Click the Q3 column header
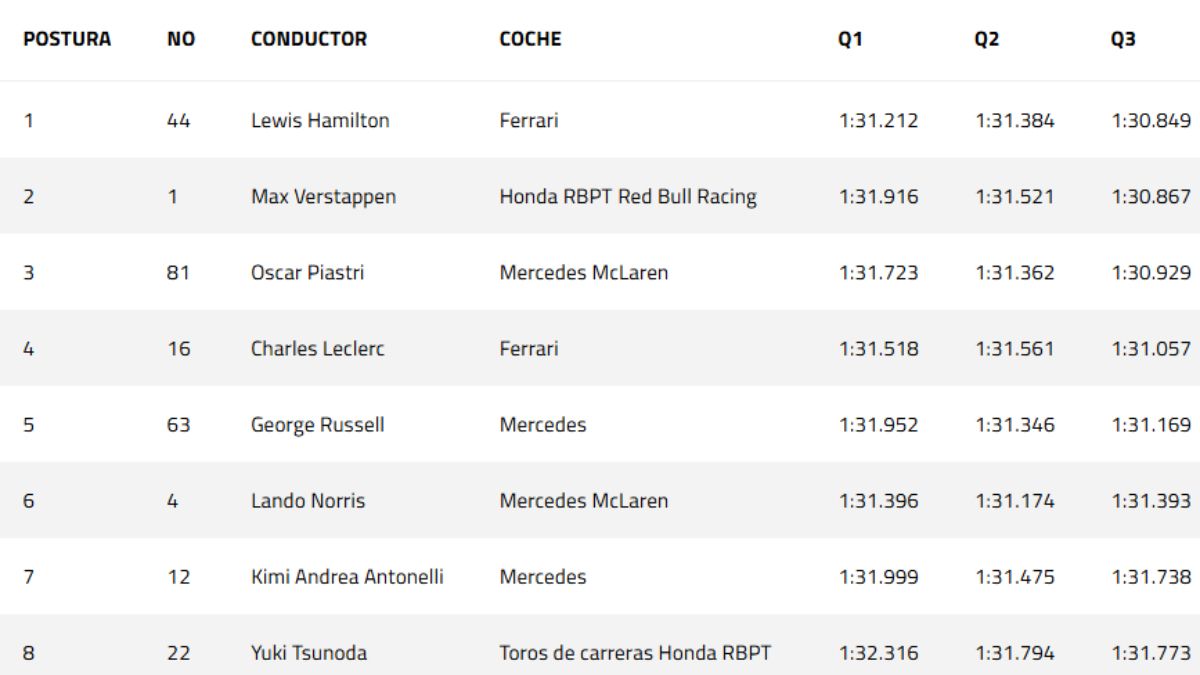 point(1123,40)
